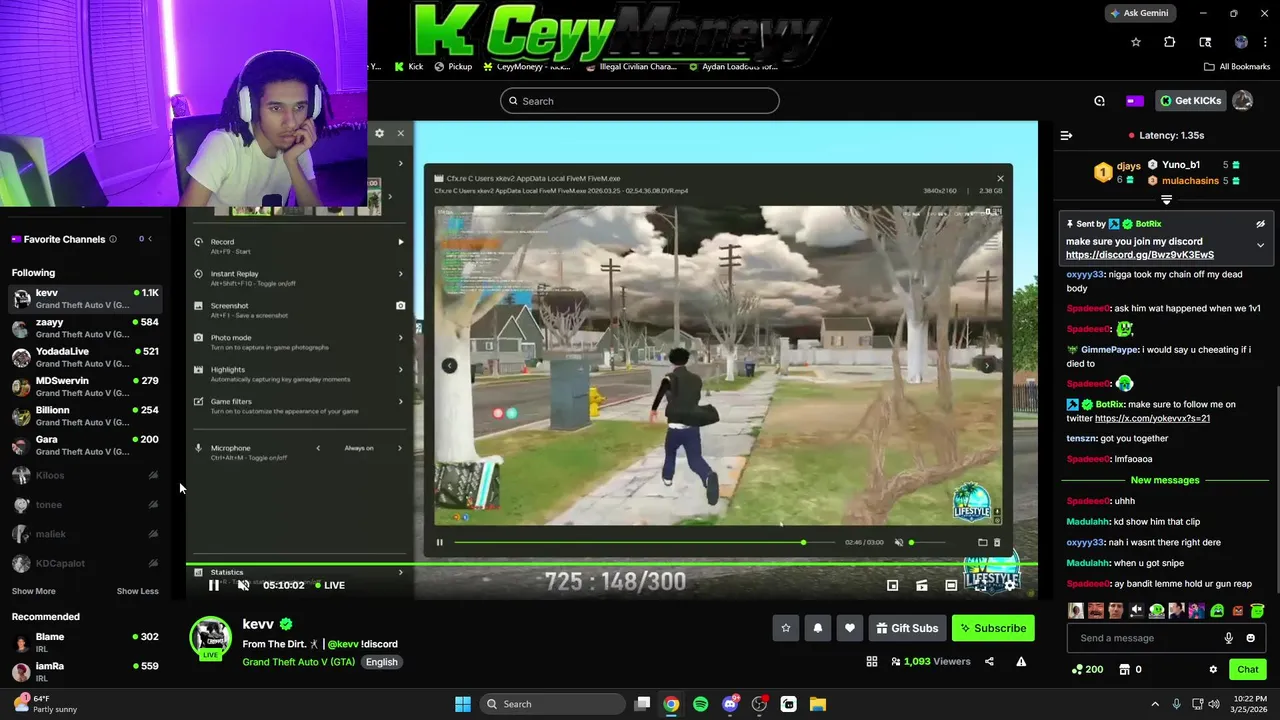Subscribe to kevv's channel
This screenshot has width=1280, height=720.
click(993, 628)
